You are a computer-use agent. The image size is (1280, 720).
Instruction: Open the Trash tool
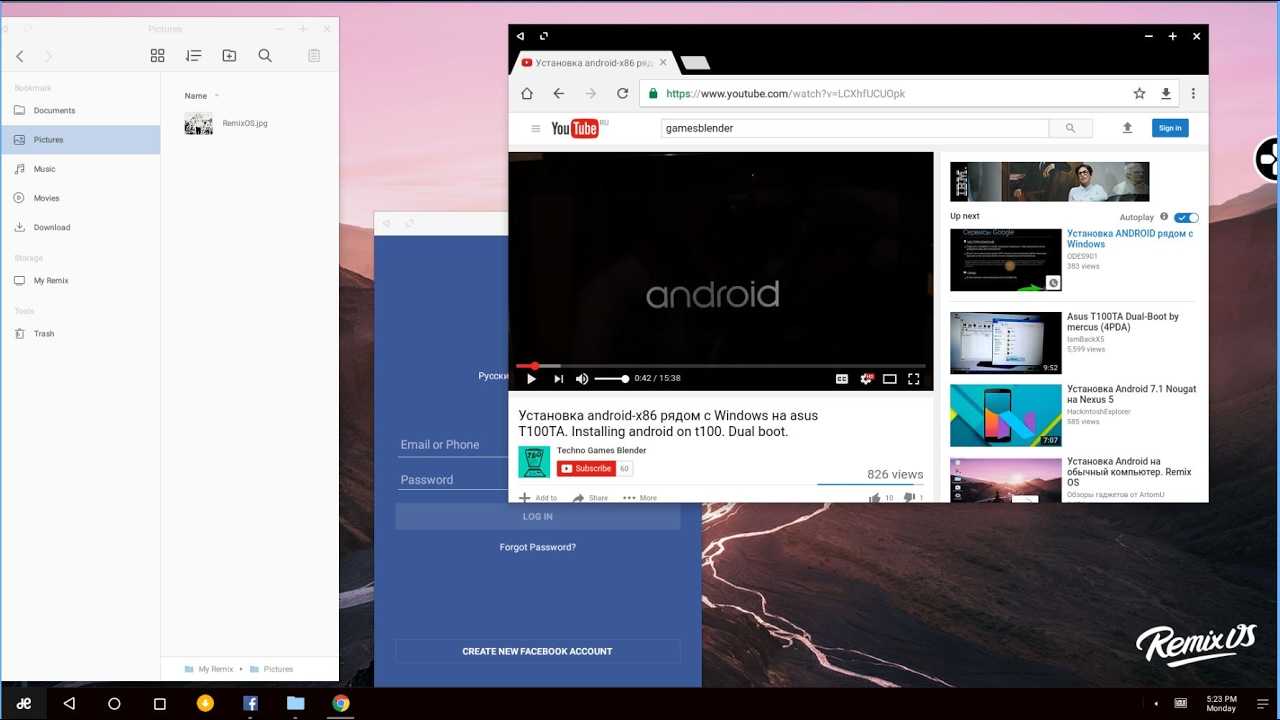80,334
